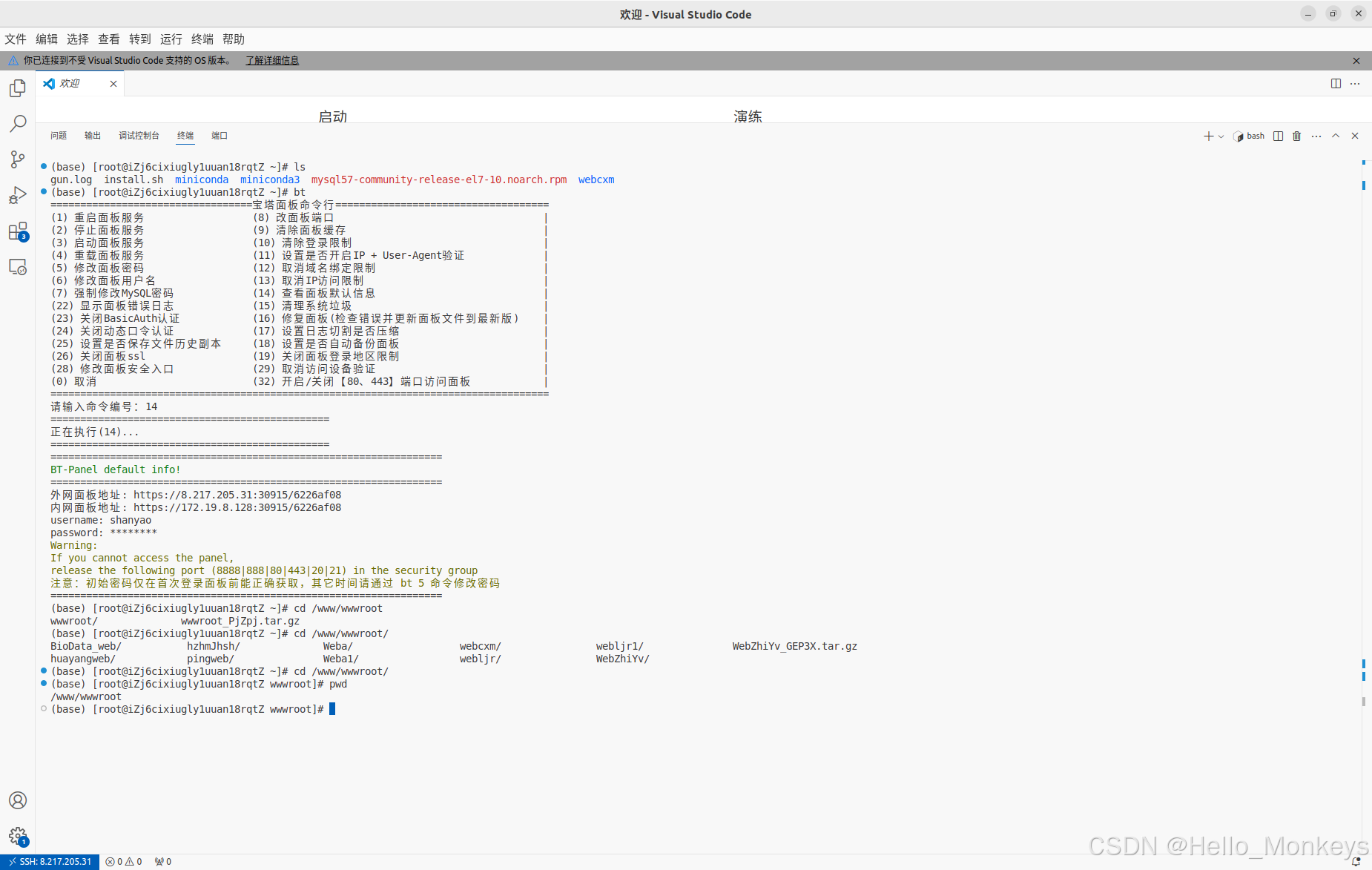This screenshot has height=870, width=1372.
Task: Open the 帮助 menu
Action: [234, 39]
